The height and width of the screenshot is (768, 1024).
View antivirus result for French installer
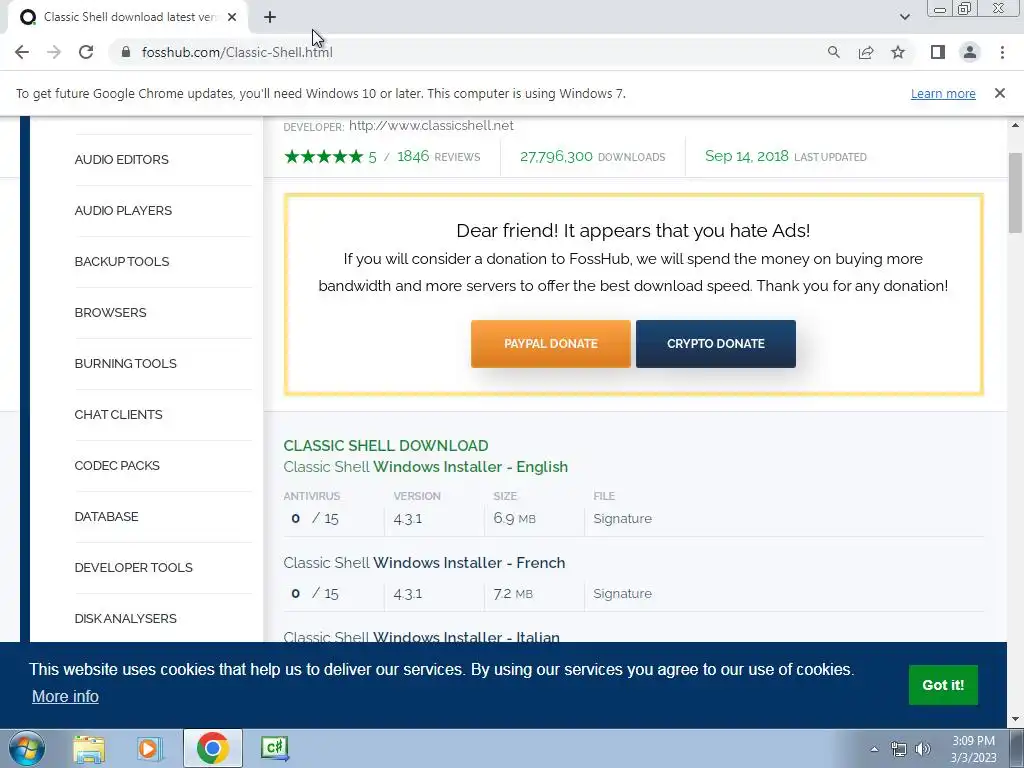[315, 594]
